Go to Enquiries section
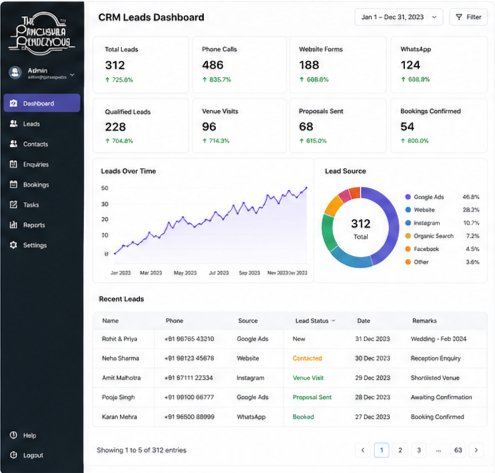Viewport: 495px width, 473px height. click(42, 164)
